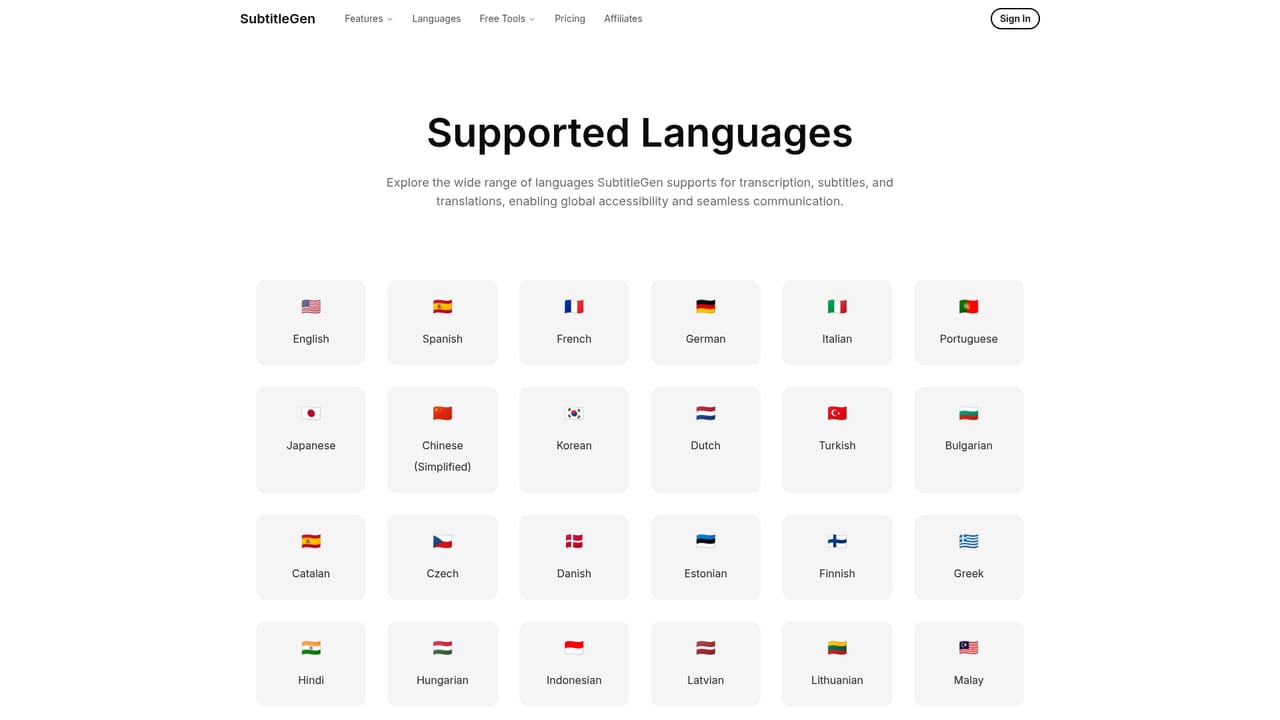This screenshot has height=720, width=1280.
Task: Expand the Features dropdown menu
Action: (x=368, y=19)
